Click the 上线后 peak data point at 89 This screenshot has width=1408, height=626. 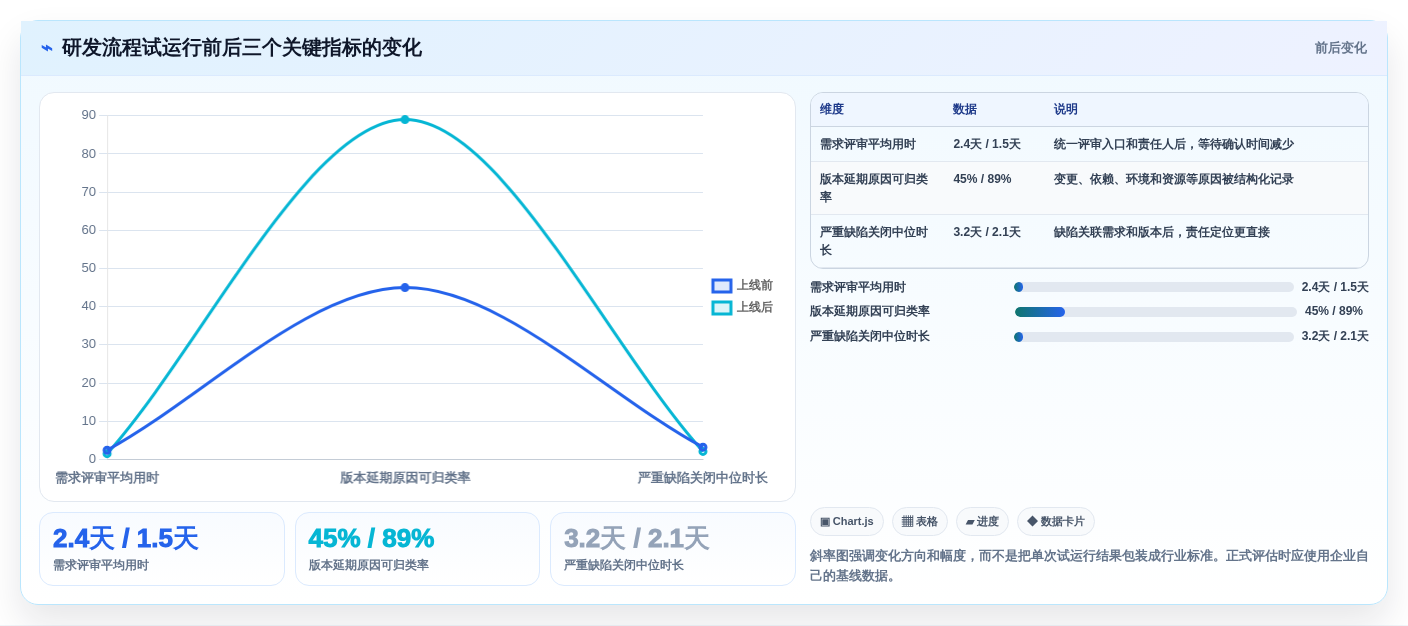click(x=405, y=120)
